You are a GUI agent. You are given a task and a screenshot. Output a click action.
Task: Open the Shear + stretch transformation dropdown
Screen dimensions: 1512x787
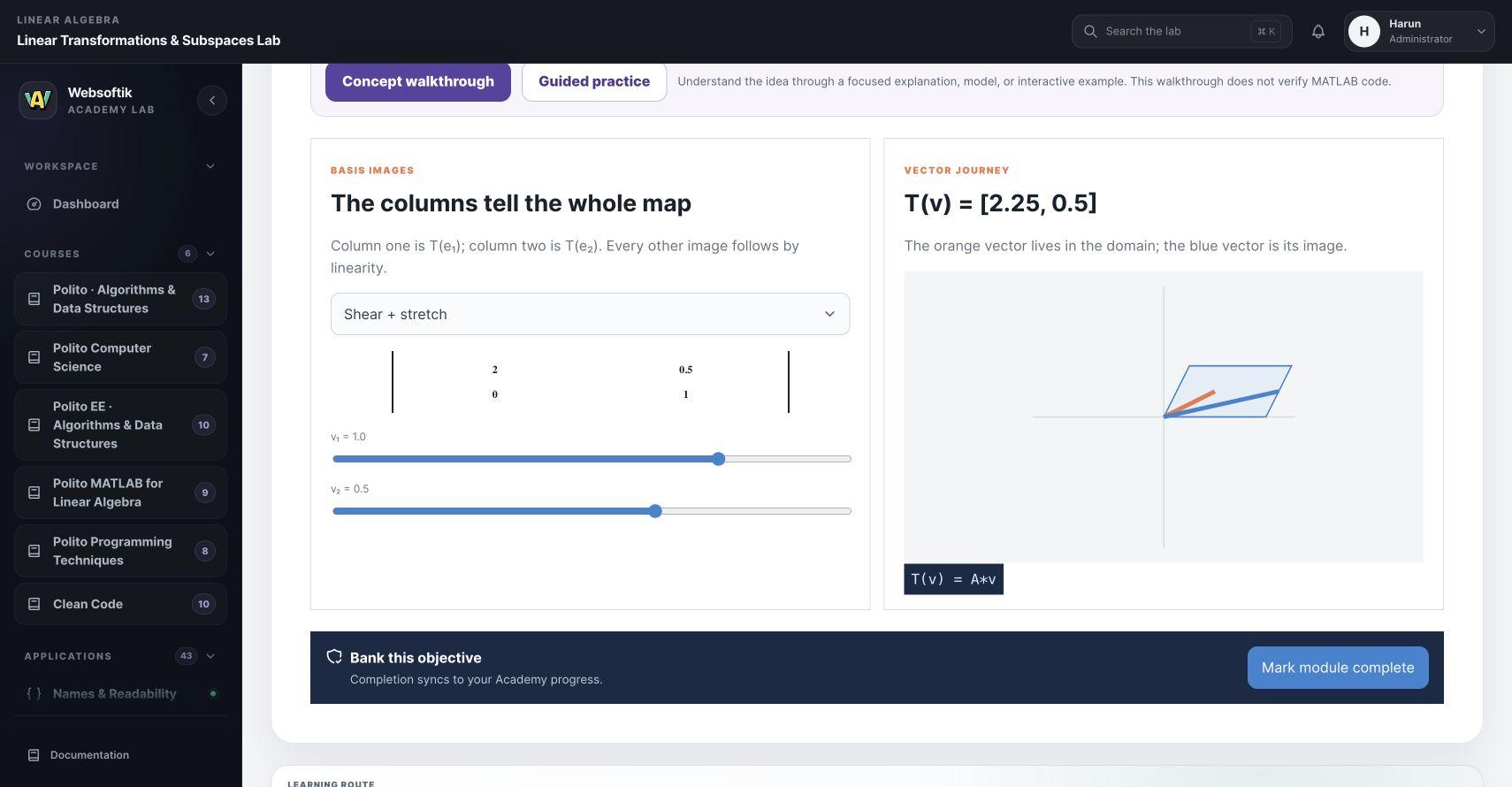click(x=590, y=314)
